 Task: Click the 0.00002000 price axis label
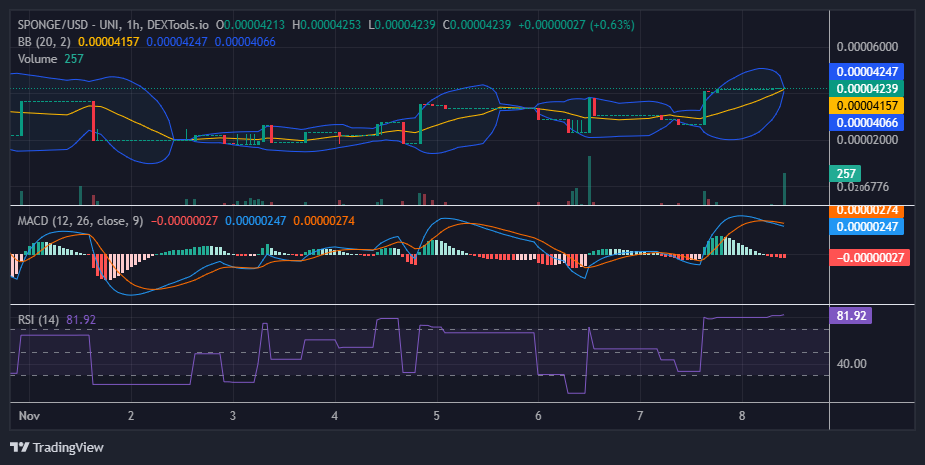pyautogui.click(x=867, y=140)
